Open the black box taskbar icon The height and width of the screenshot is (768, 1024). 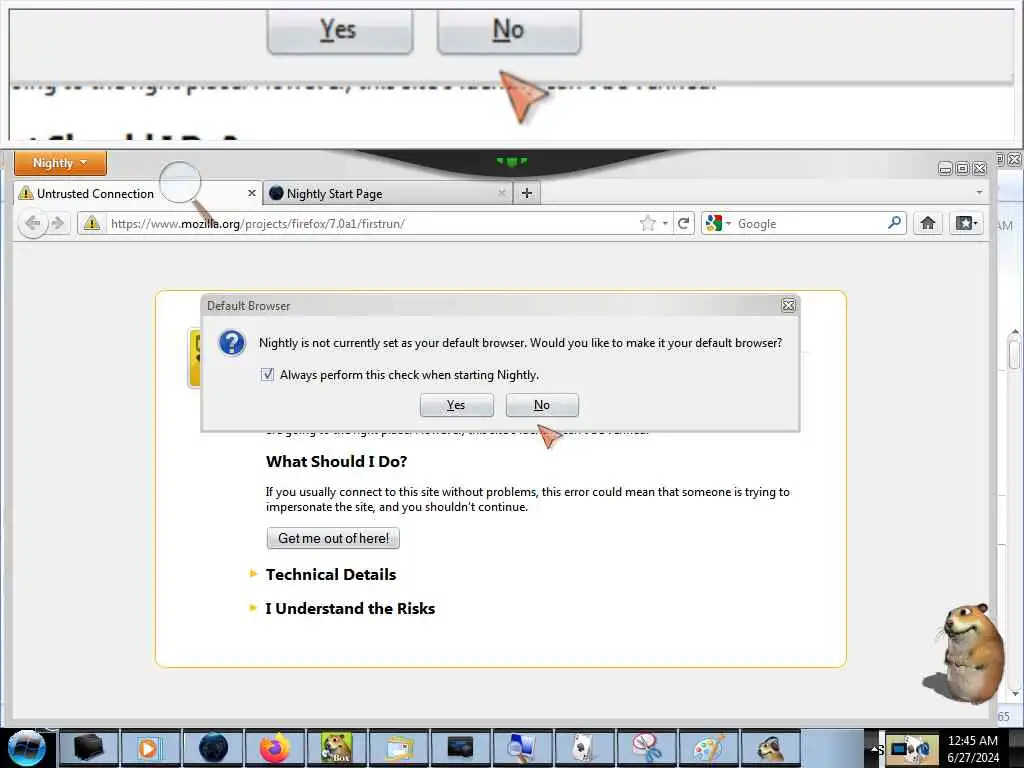pos(88,748)
